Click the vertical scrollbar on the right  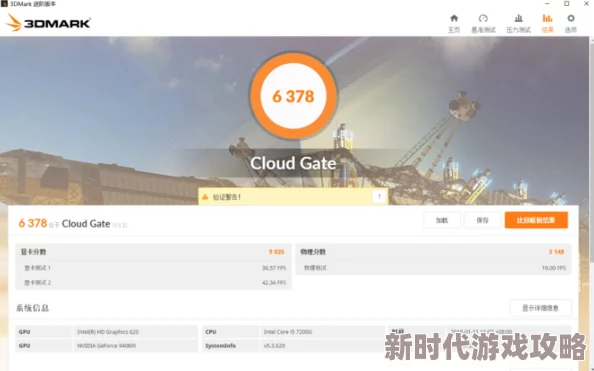tap(592, 152)
